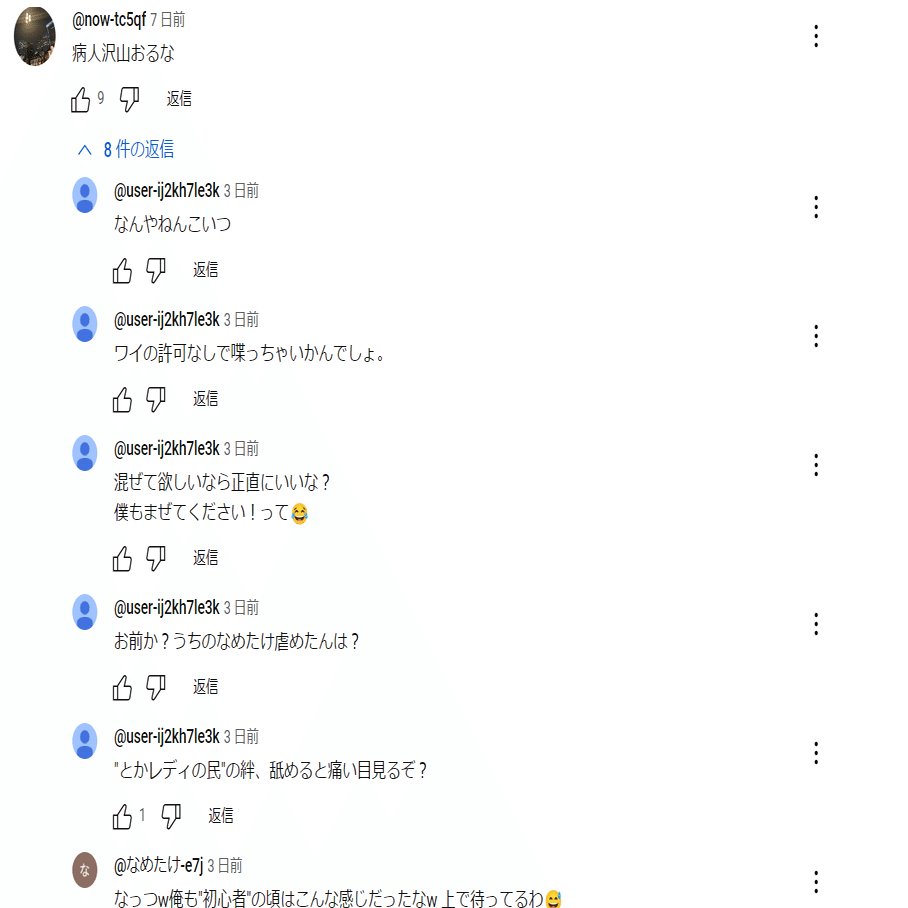Open options menu for the 'とかレディの民' reply
The image size is (908, 908).
click(x=816, y=753)
